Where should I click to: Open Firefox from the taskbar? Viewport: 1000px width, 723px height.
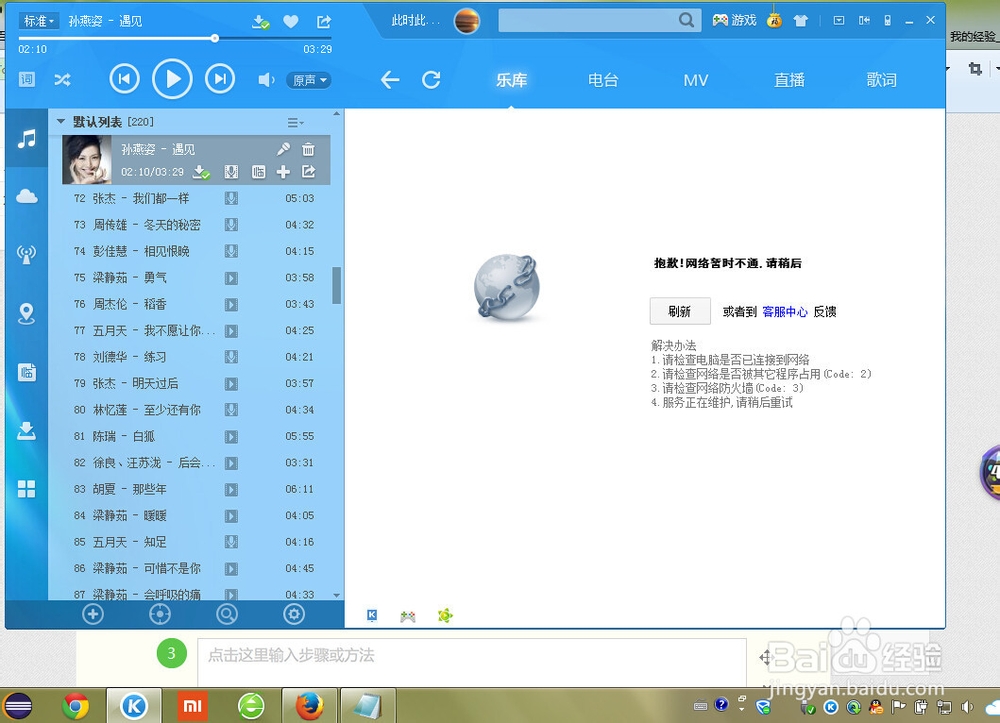(x=309, y=706)
